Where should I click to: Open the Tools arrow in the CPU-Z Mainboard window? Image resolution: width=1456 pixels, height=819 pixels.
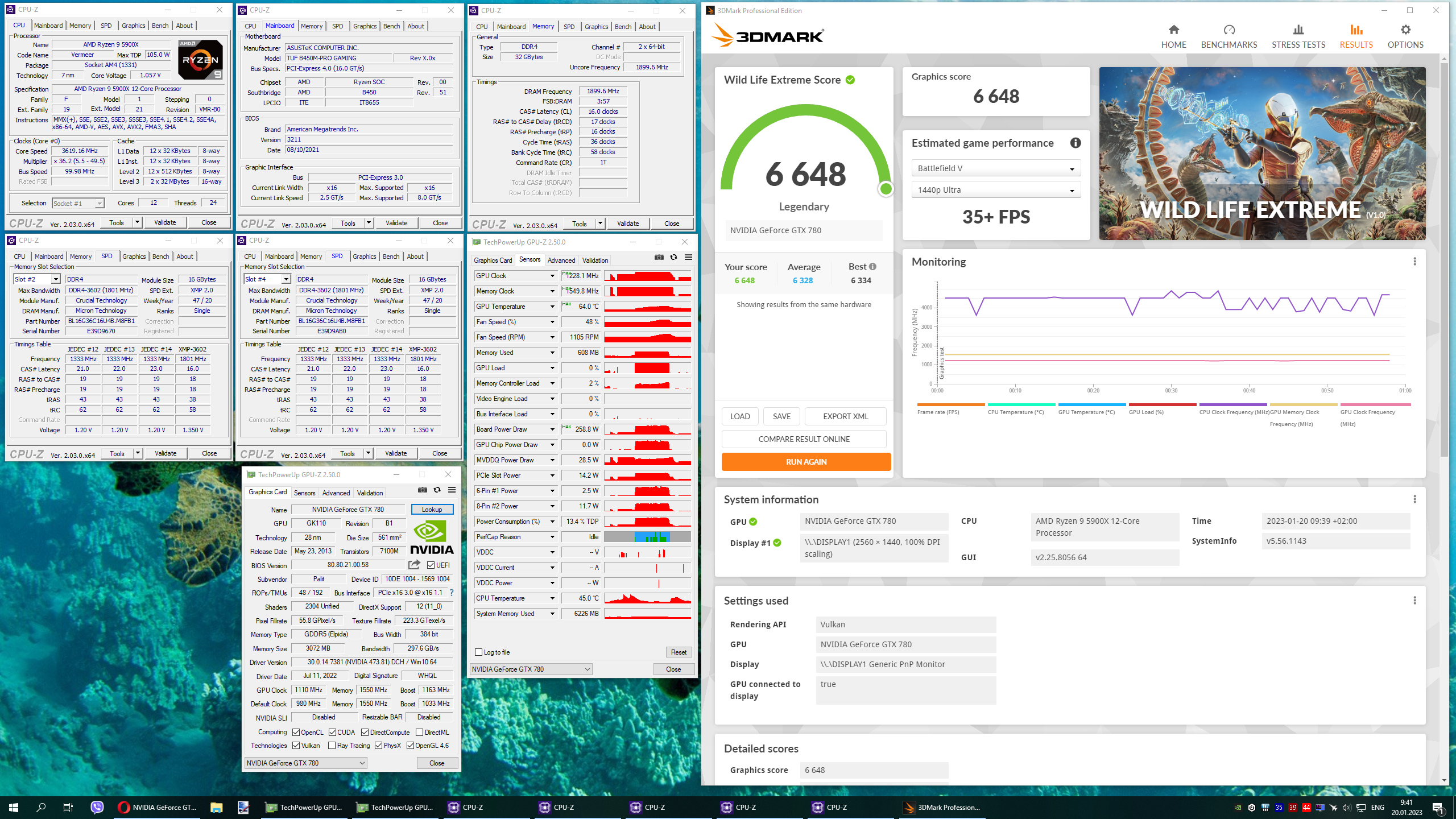point(369,223)
